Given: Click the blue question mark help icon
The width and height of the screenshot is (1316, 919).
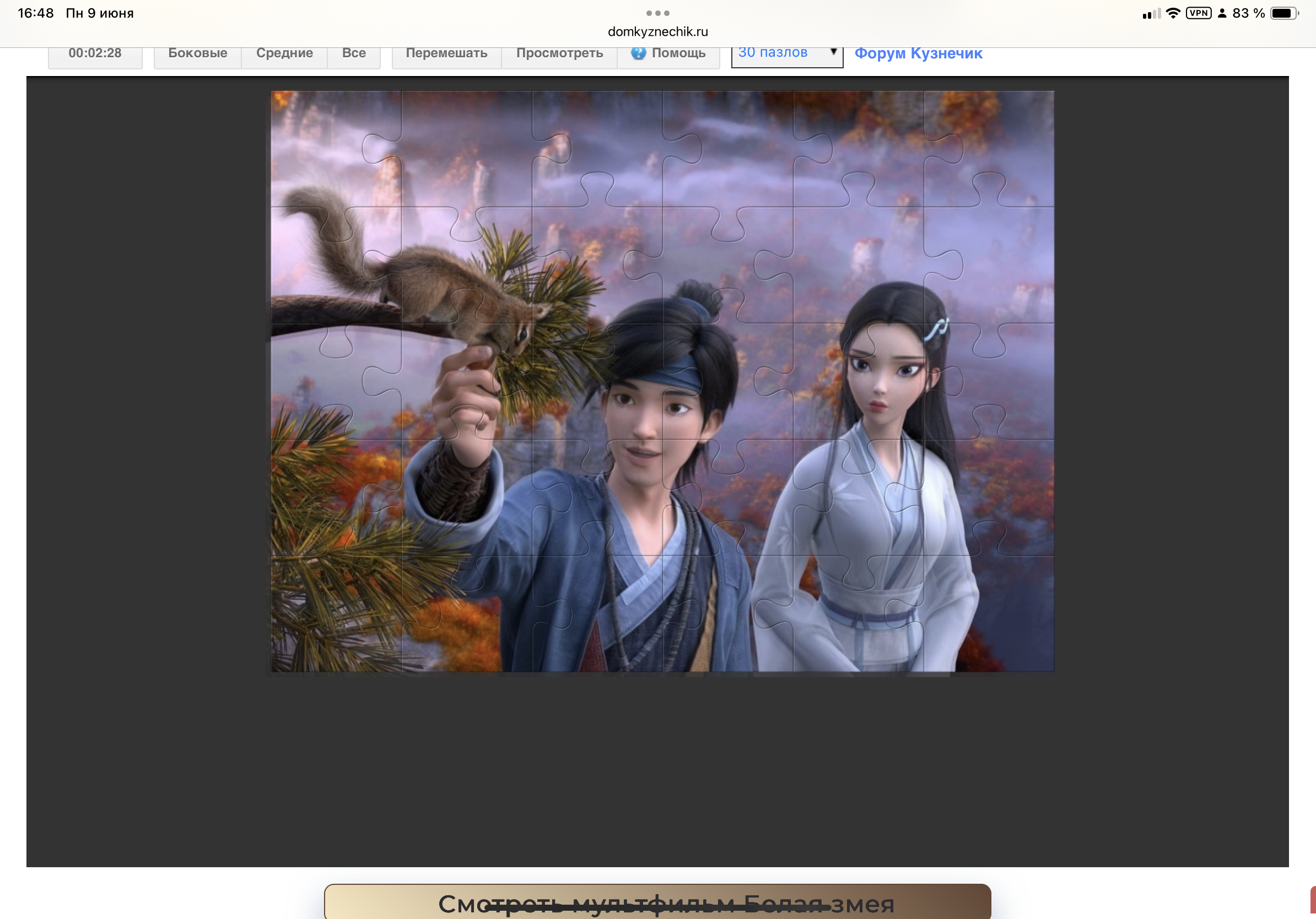Looking at the screenshot, I should (639, 53).
